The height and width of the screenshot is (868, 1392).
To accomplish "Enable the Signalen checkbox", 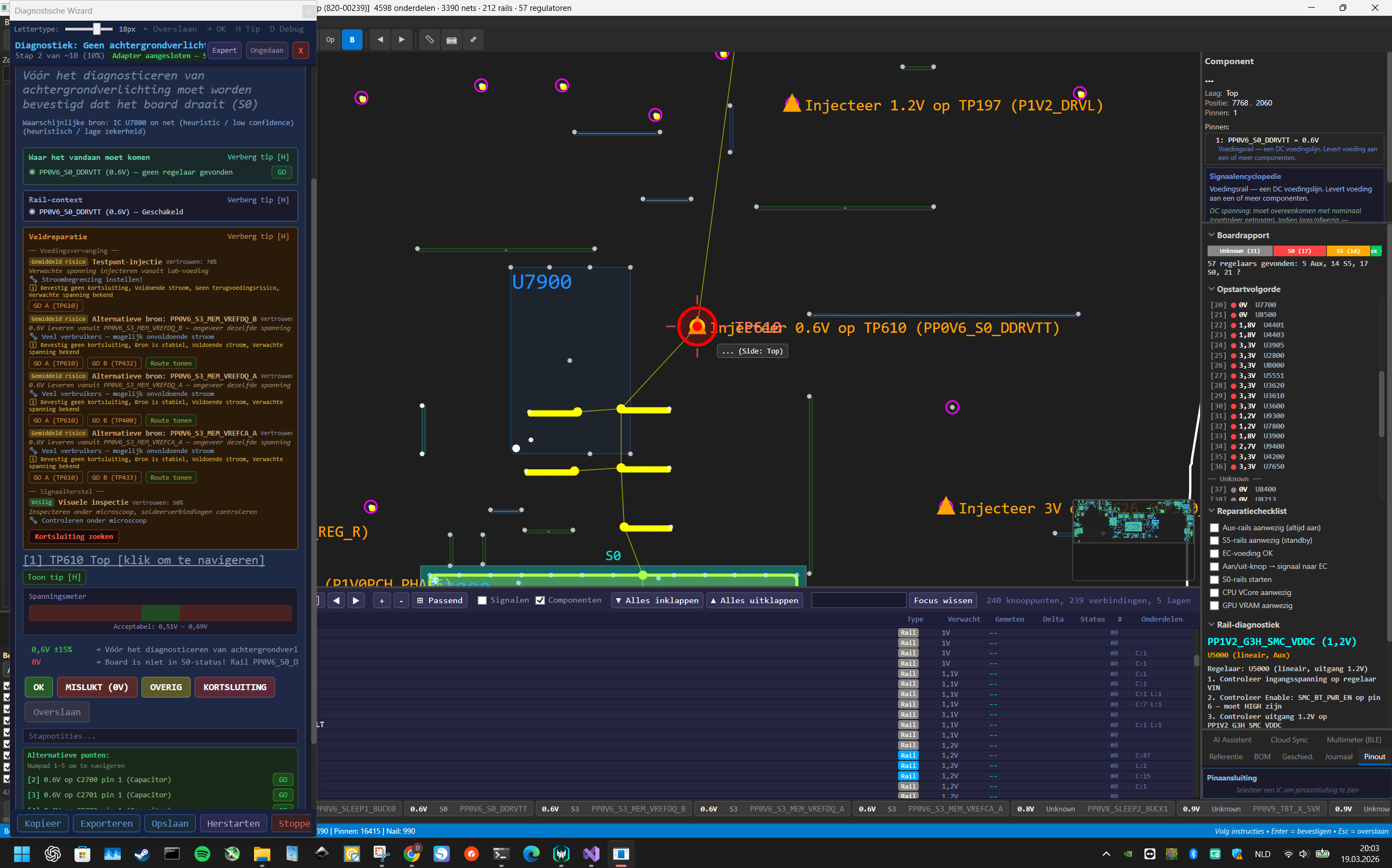I will pos(482,600).
